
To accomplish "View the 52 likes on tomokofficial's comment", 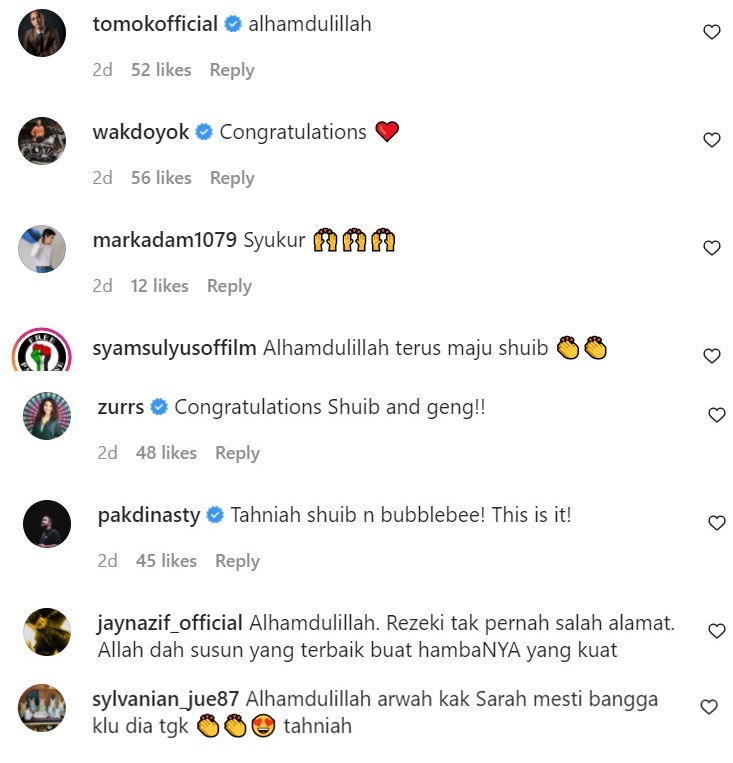I will 161,70.
